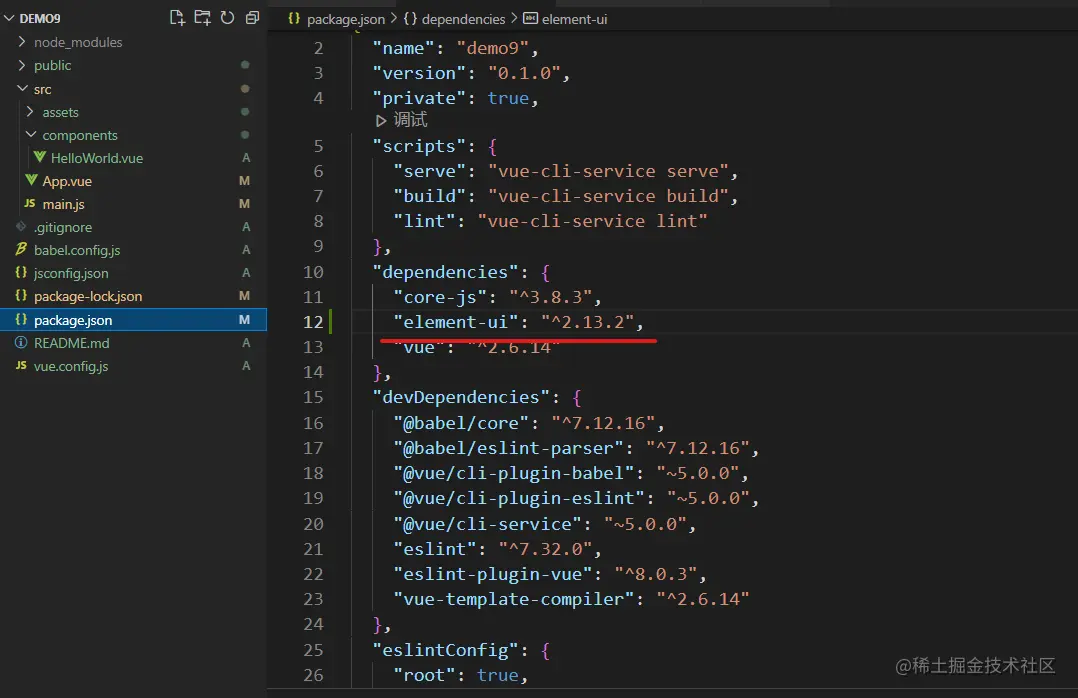
Task: Click the "@vue/cli-service" key
Action: tap(487, 524)
